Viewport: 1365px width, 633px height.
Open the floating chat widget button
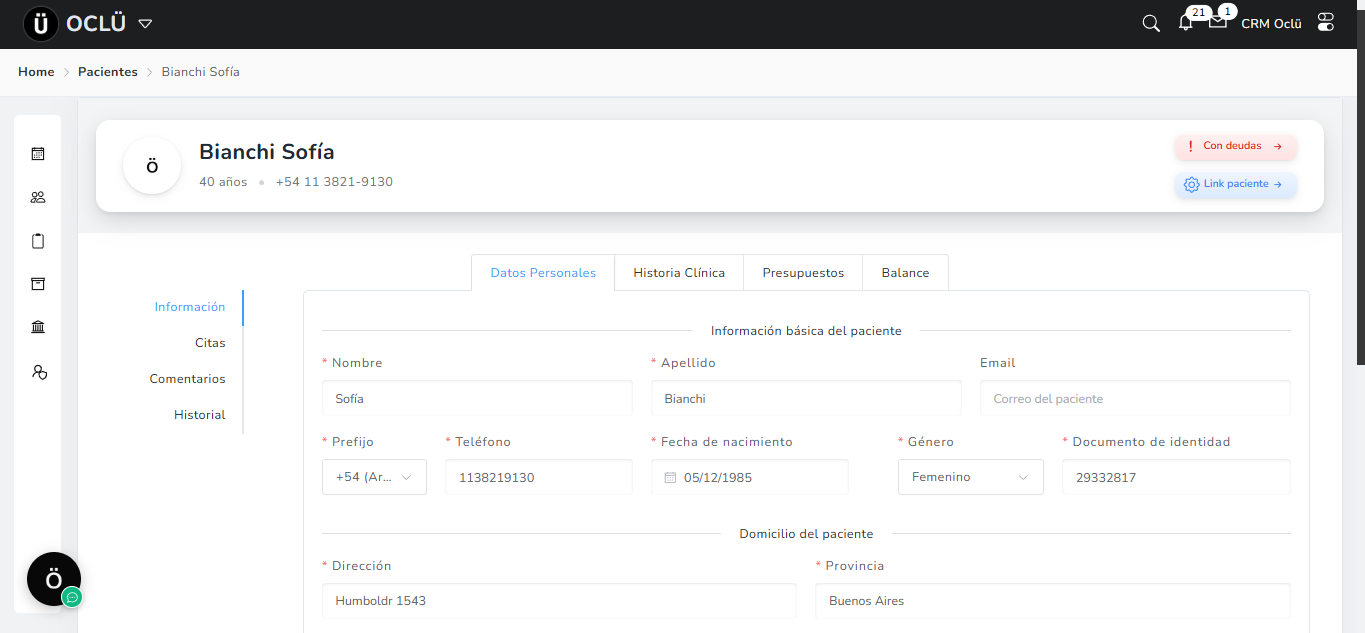[x=54, y=579]
